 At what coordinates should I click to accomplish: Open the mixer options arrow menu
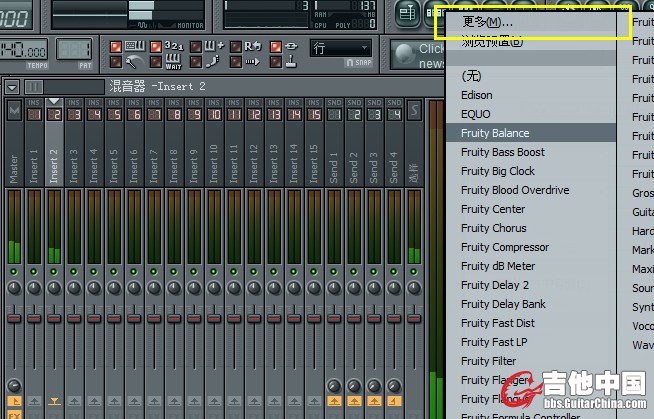coord(12,87)
